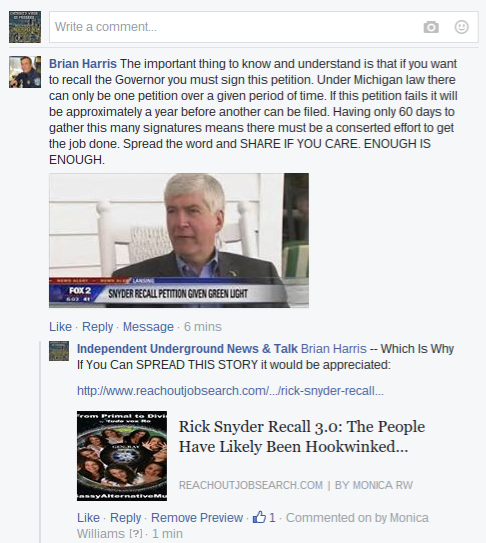Viewport: 486px width, 543px height.
Task: Remove Preview from the reply
Action: point(197,517)
